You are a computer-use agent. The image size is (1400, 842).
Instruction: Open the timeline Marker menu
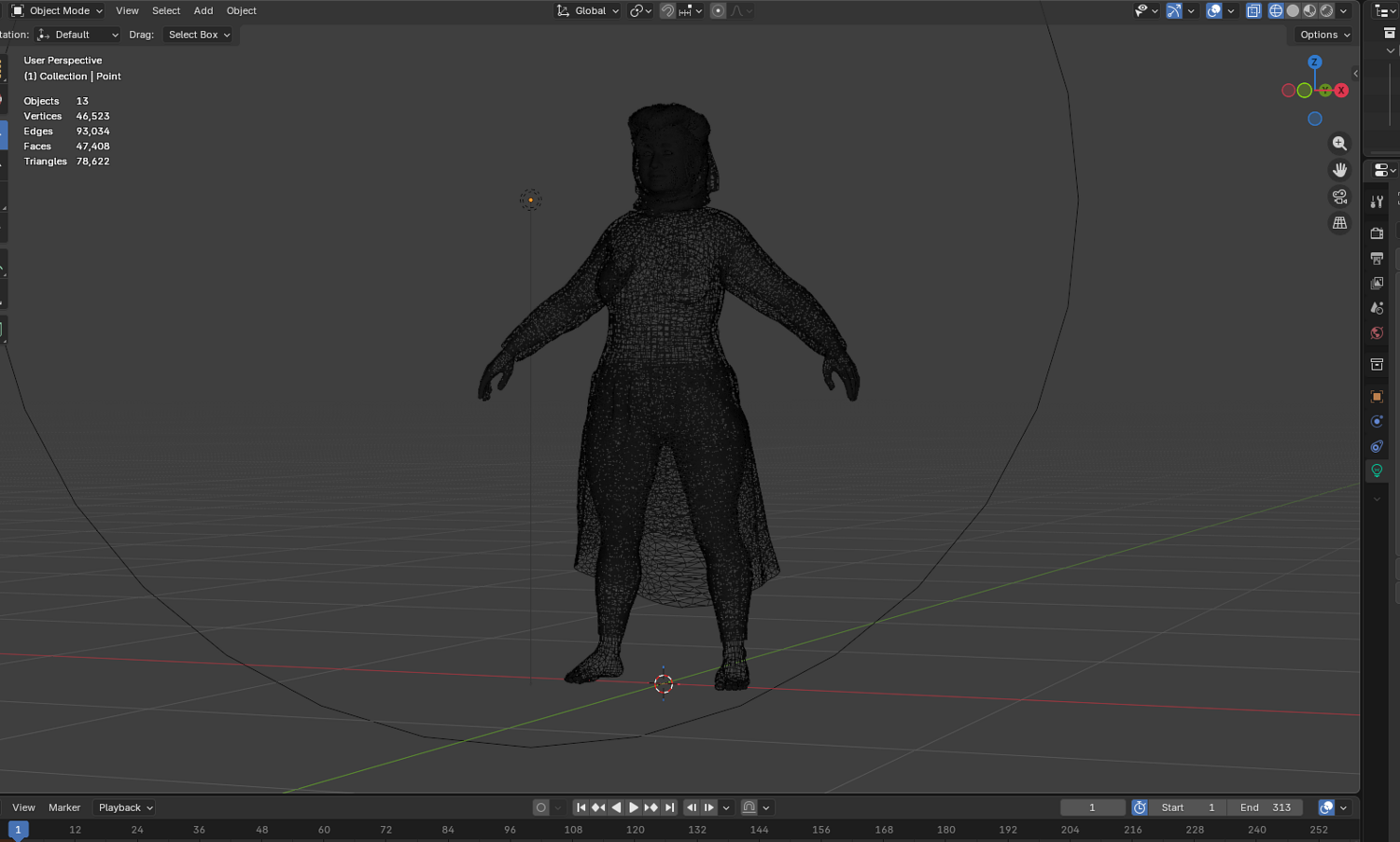click(64, 807)
